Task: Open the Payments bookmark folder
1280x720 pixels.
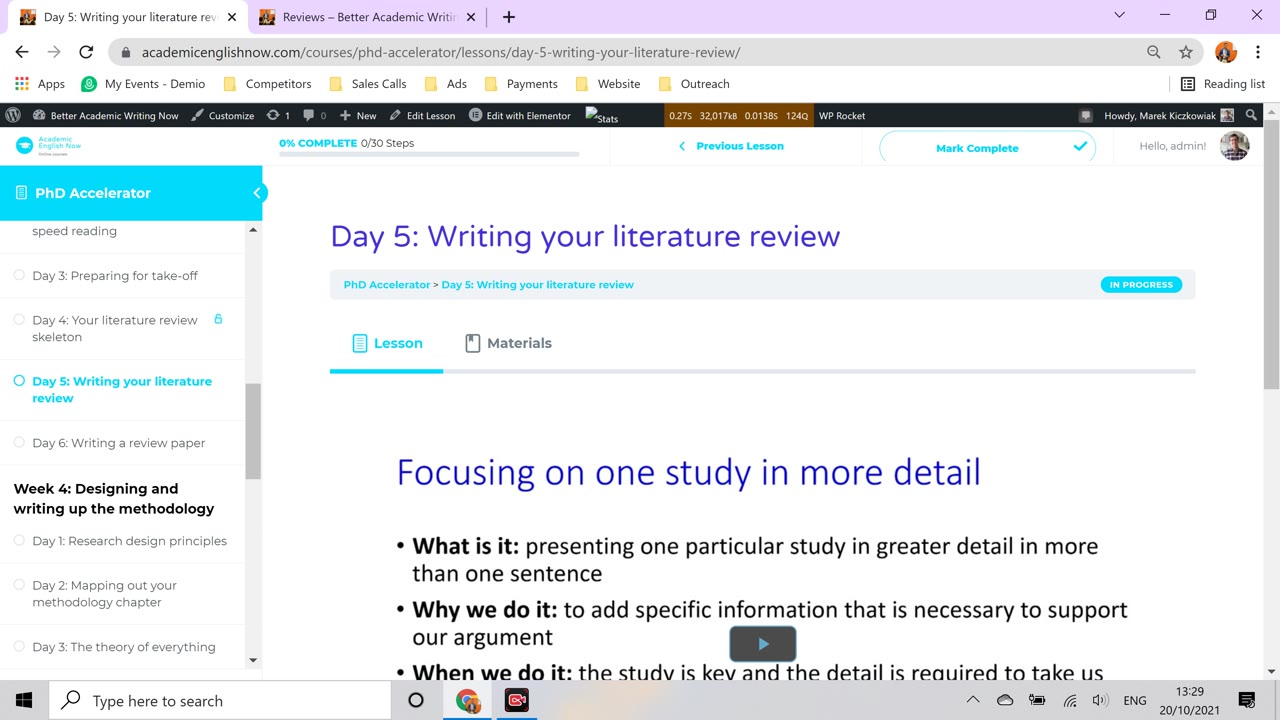Action: coord(521,84)
